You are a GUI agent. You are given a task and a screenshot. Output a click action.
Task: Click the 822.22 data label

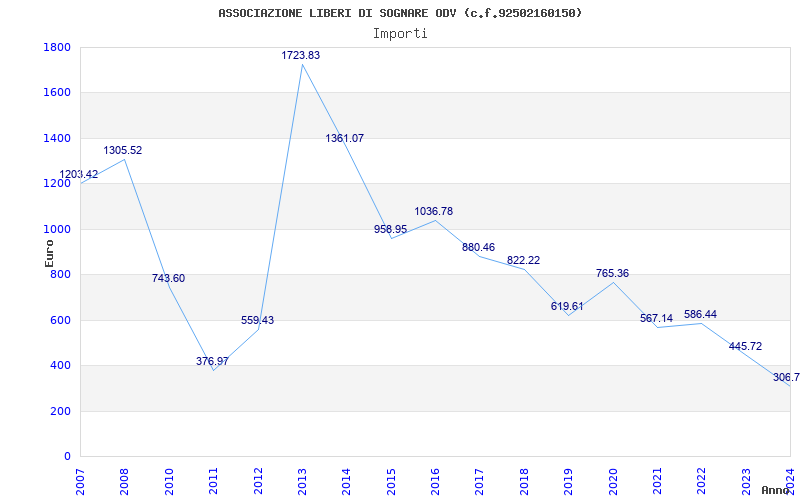(523, 260)
